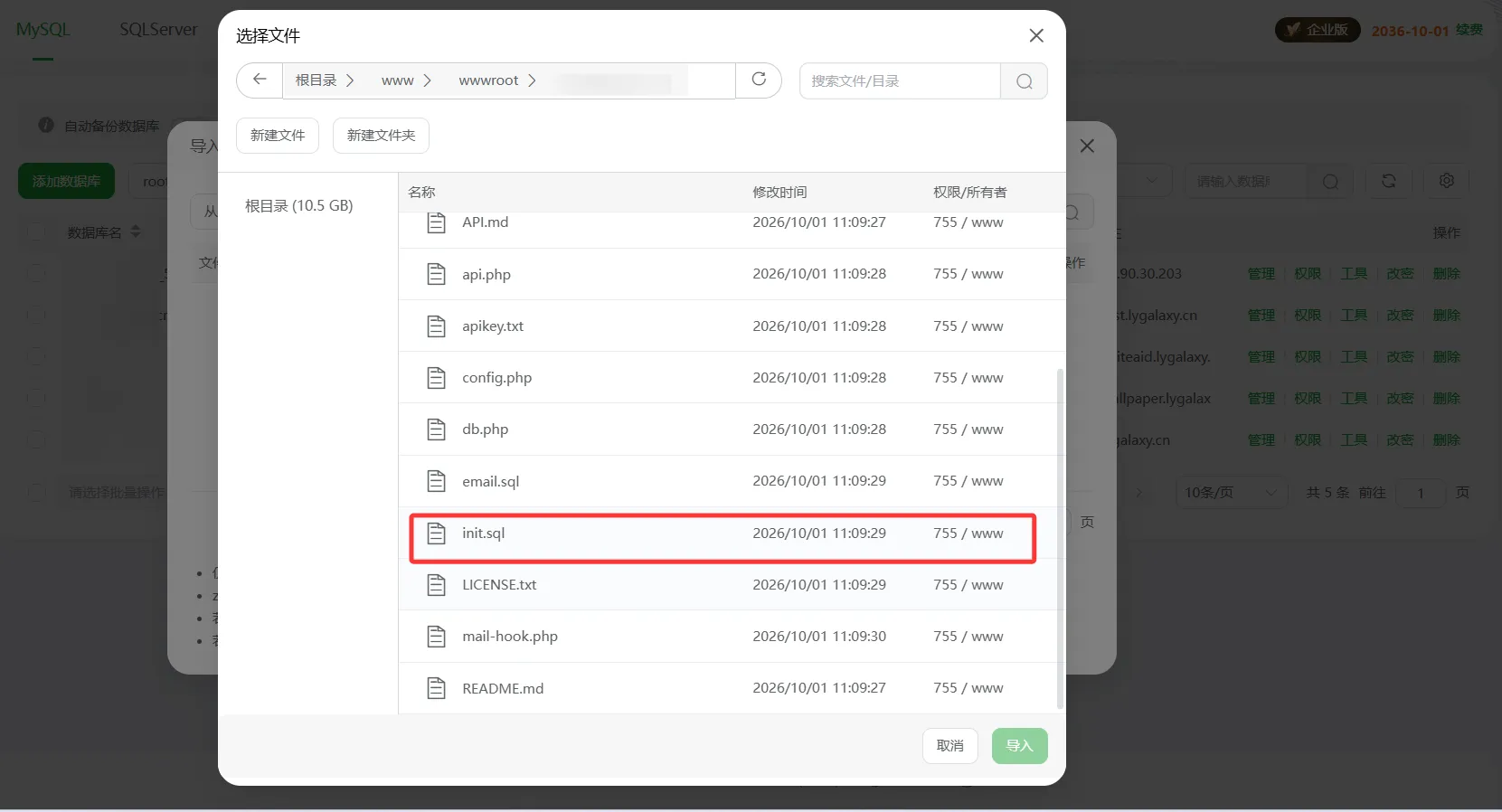1502x812 pixels.
Task: Open the 10条/页 page size dropdown
Action: [x=1231, y=493]
